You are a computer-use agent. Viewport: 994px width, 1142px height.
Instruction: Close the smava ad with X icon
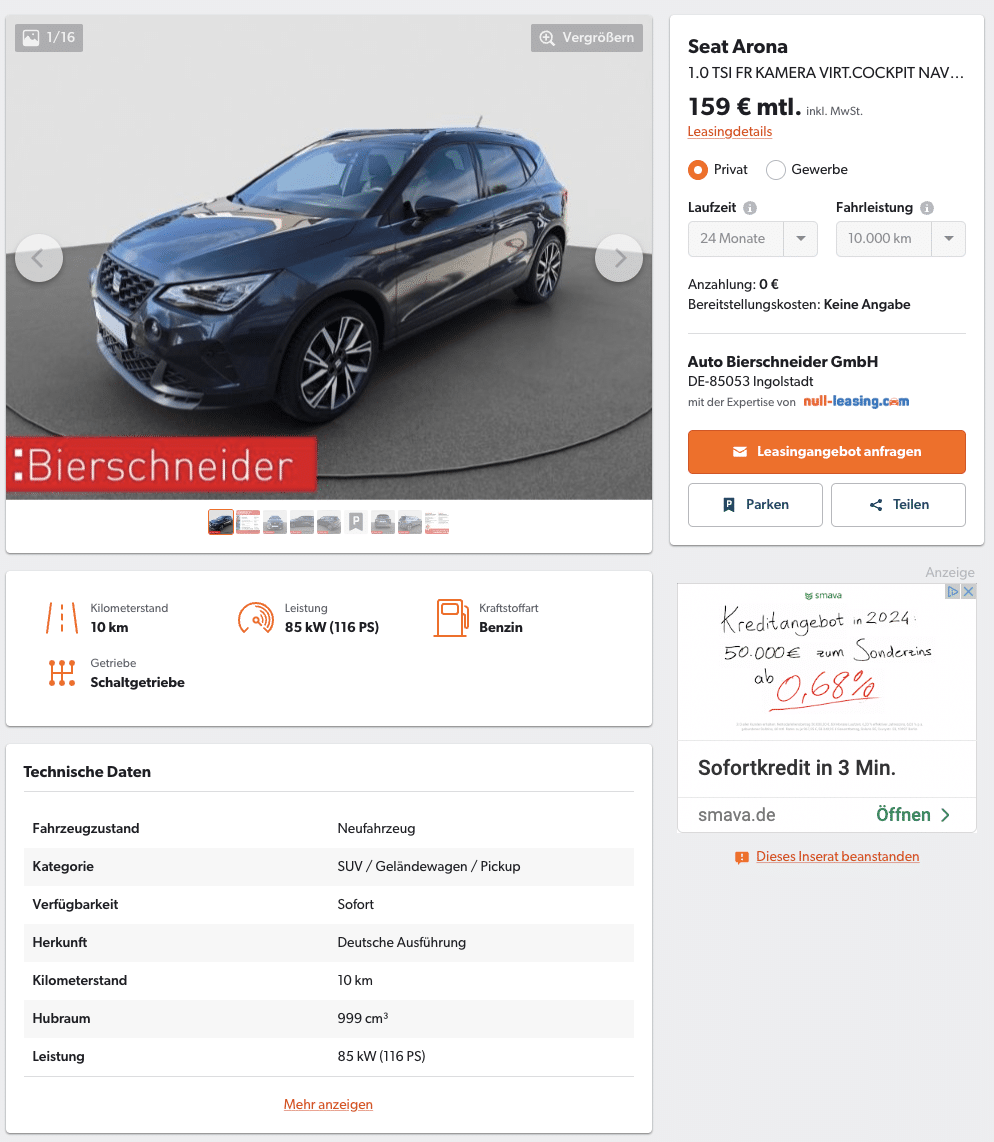click(969, 591)
